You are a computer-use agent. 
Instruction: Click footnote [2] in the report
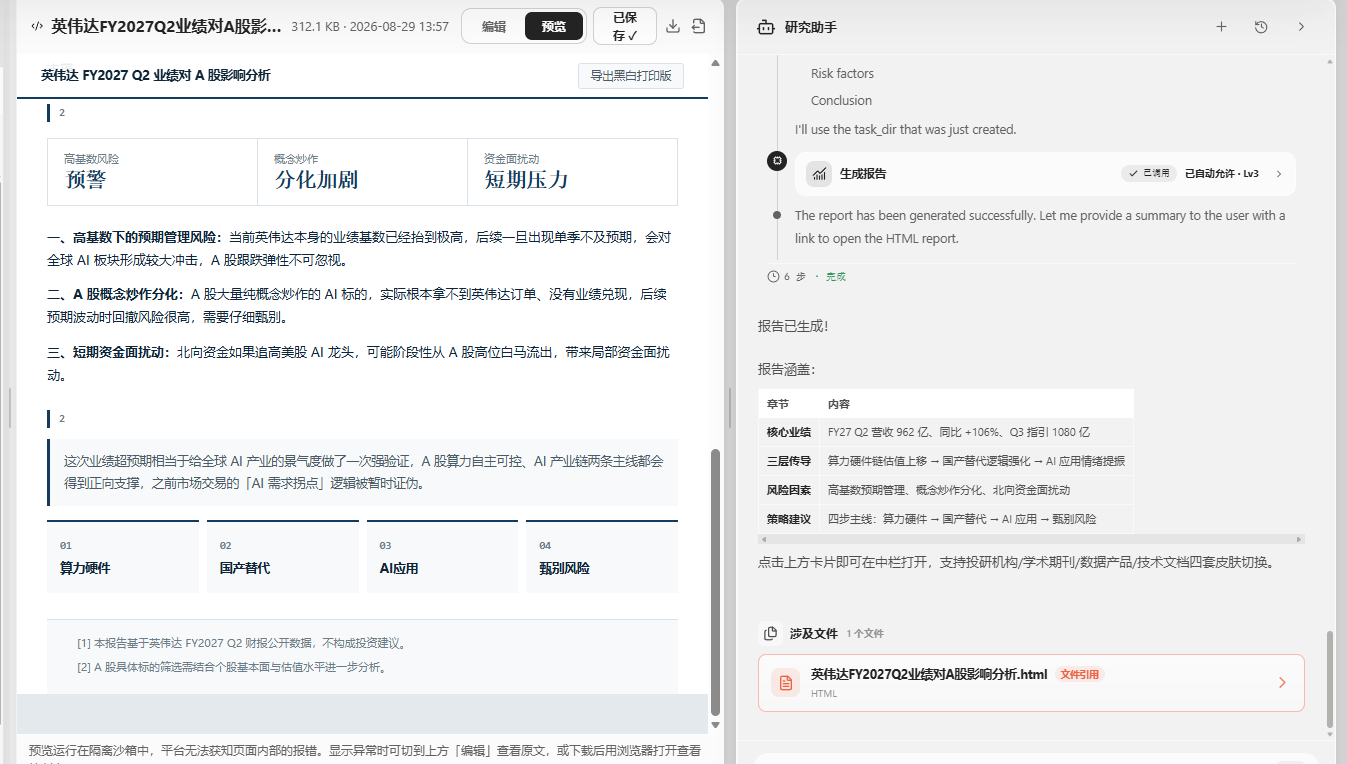pyautogui.click(x=231, y=667)
